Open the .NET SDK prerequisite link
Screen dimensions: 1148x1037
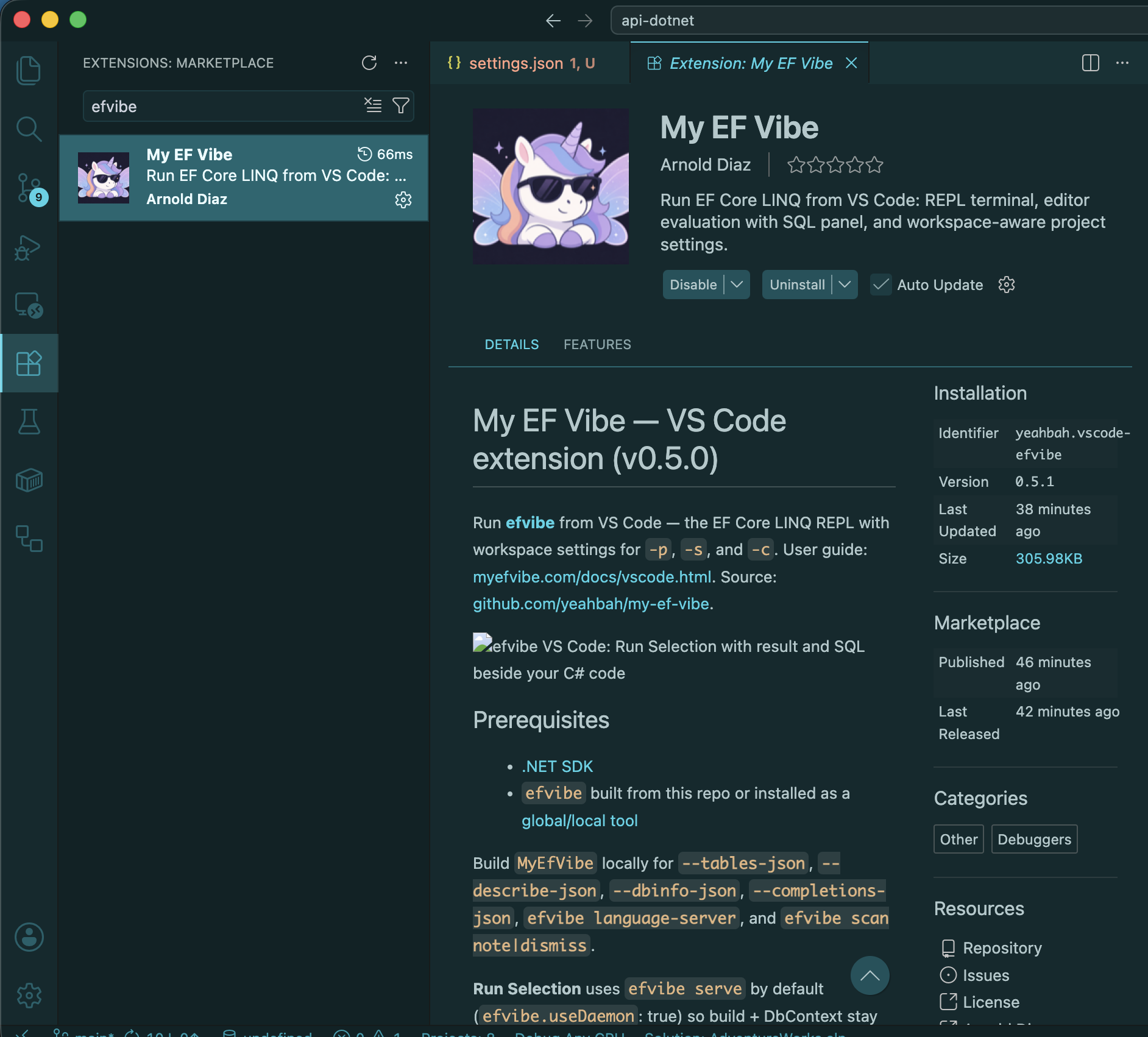coord(558,766)
